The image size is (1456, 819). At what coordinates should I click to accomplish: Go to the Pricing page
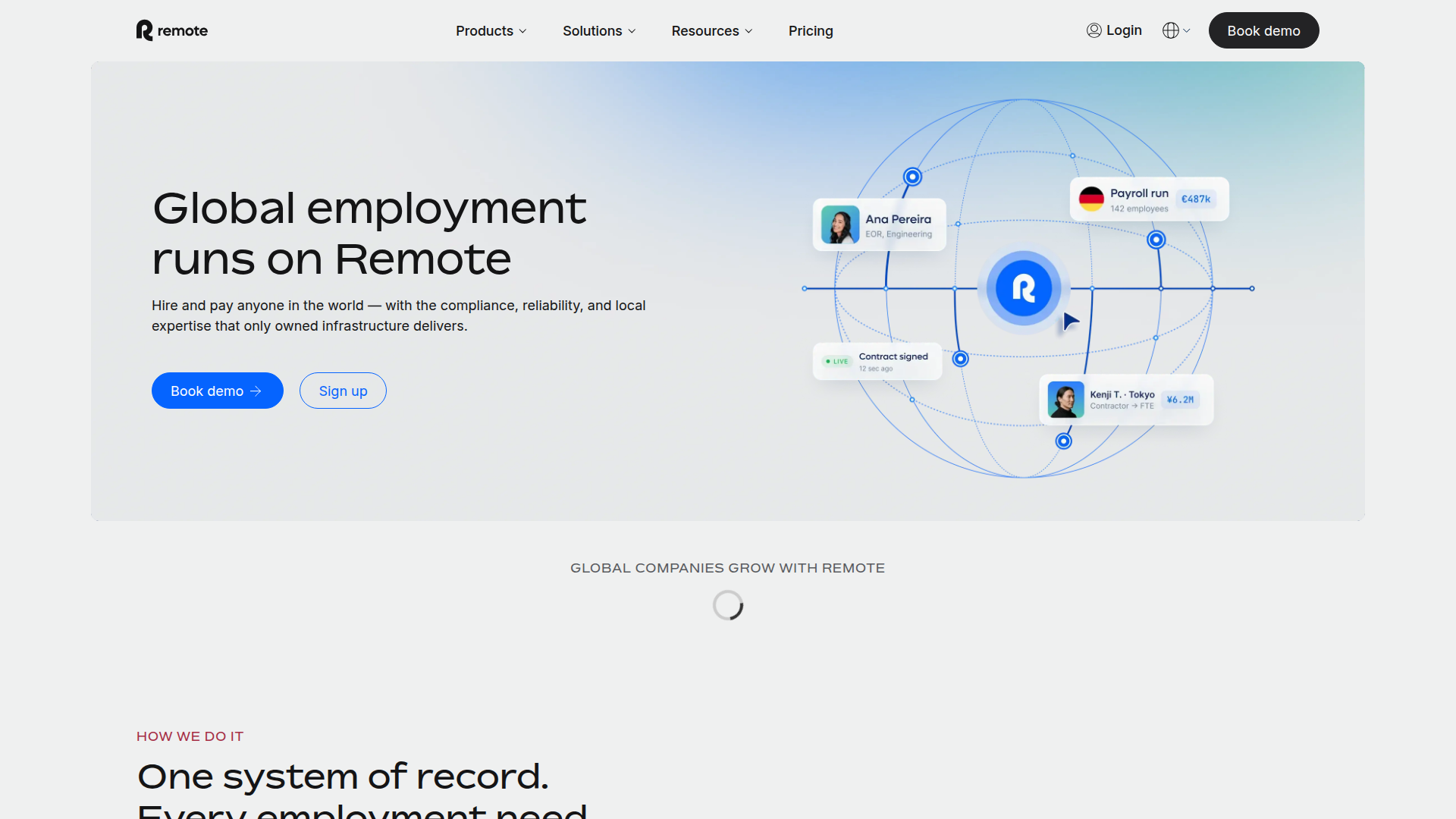click(811, 31)
